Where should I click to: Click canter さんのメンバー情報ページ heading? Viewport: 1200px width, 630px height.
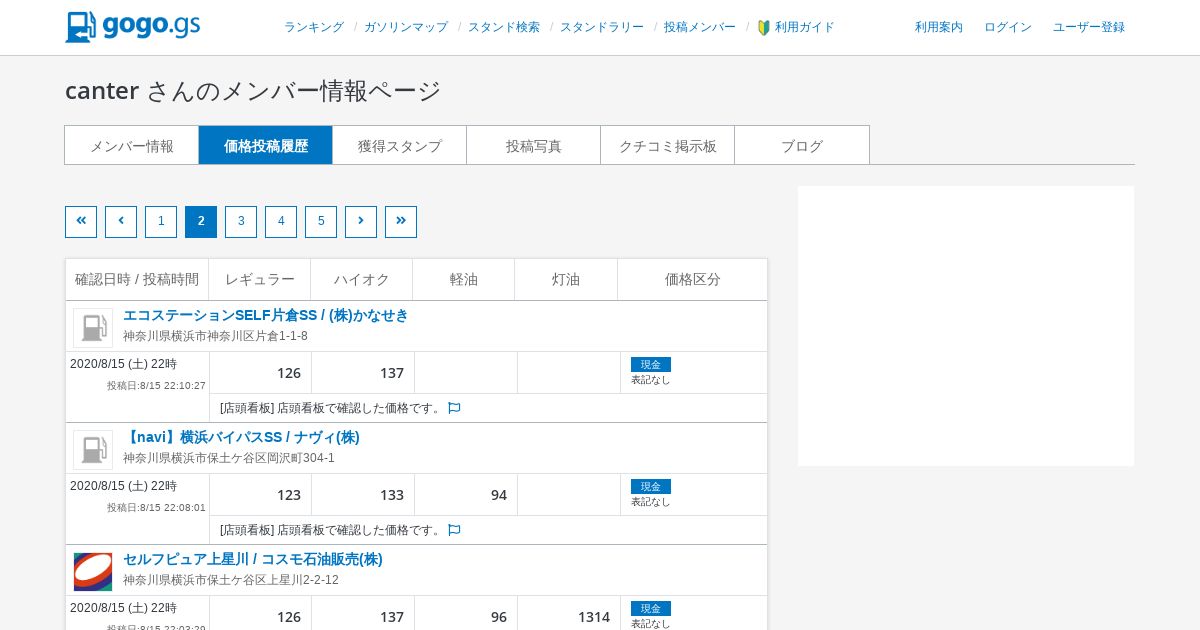pyautogui.click(x=253, y=91)
